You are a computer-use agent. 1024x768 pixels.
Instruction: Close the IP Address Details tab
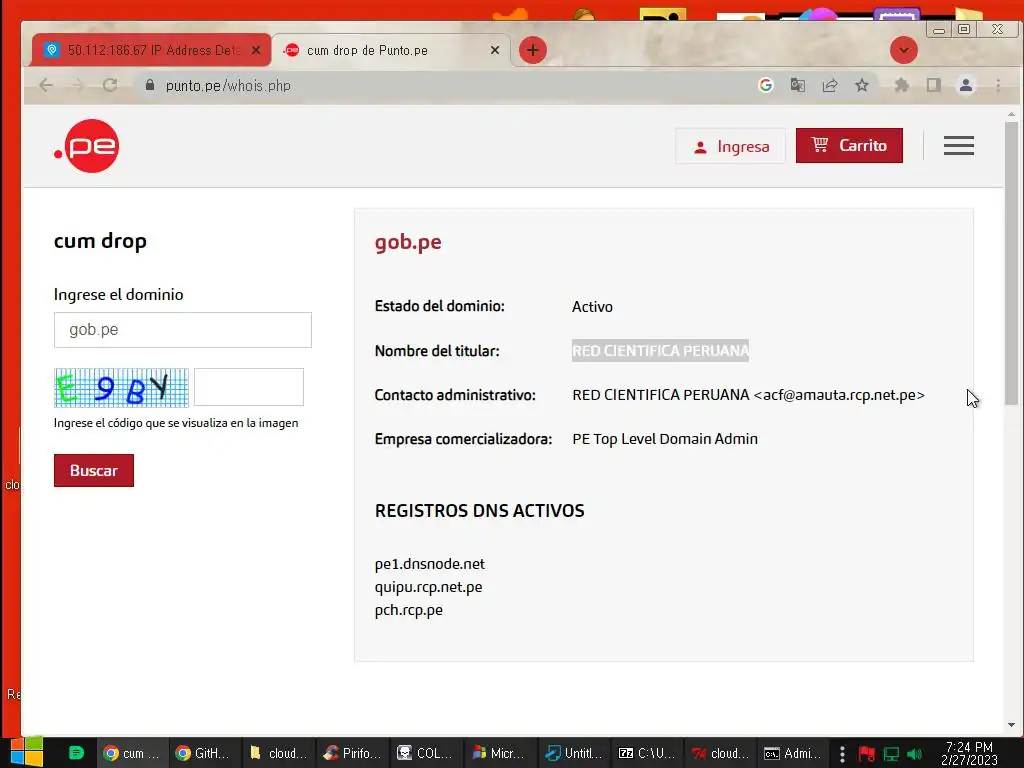tap(256, 50)
